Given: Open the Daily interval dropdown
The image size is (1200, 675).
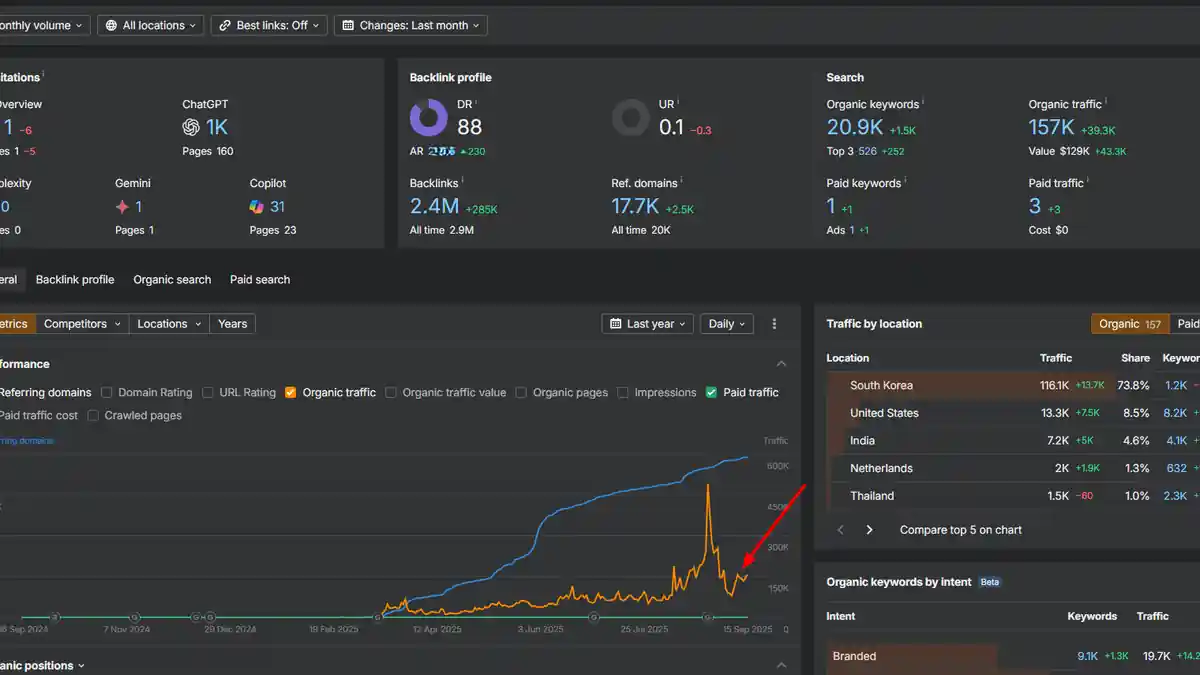Looking at the screenshot, I should pos(728,324).
